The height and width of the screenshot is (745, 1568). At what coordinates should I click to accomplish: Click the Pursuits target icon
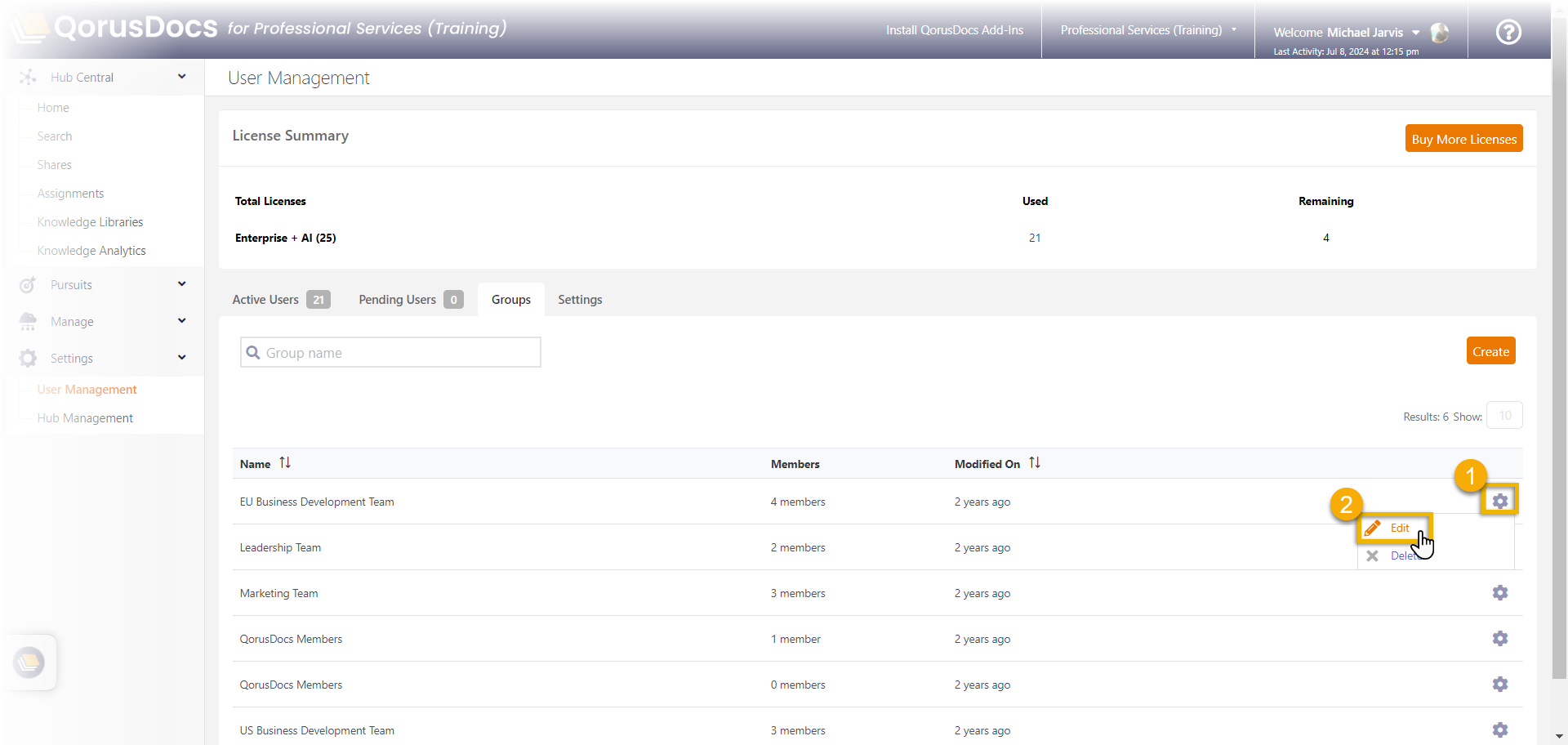pos(28,285)
